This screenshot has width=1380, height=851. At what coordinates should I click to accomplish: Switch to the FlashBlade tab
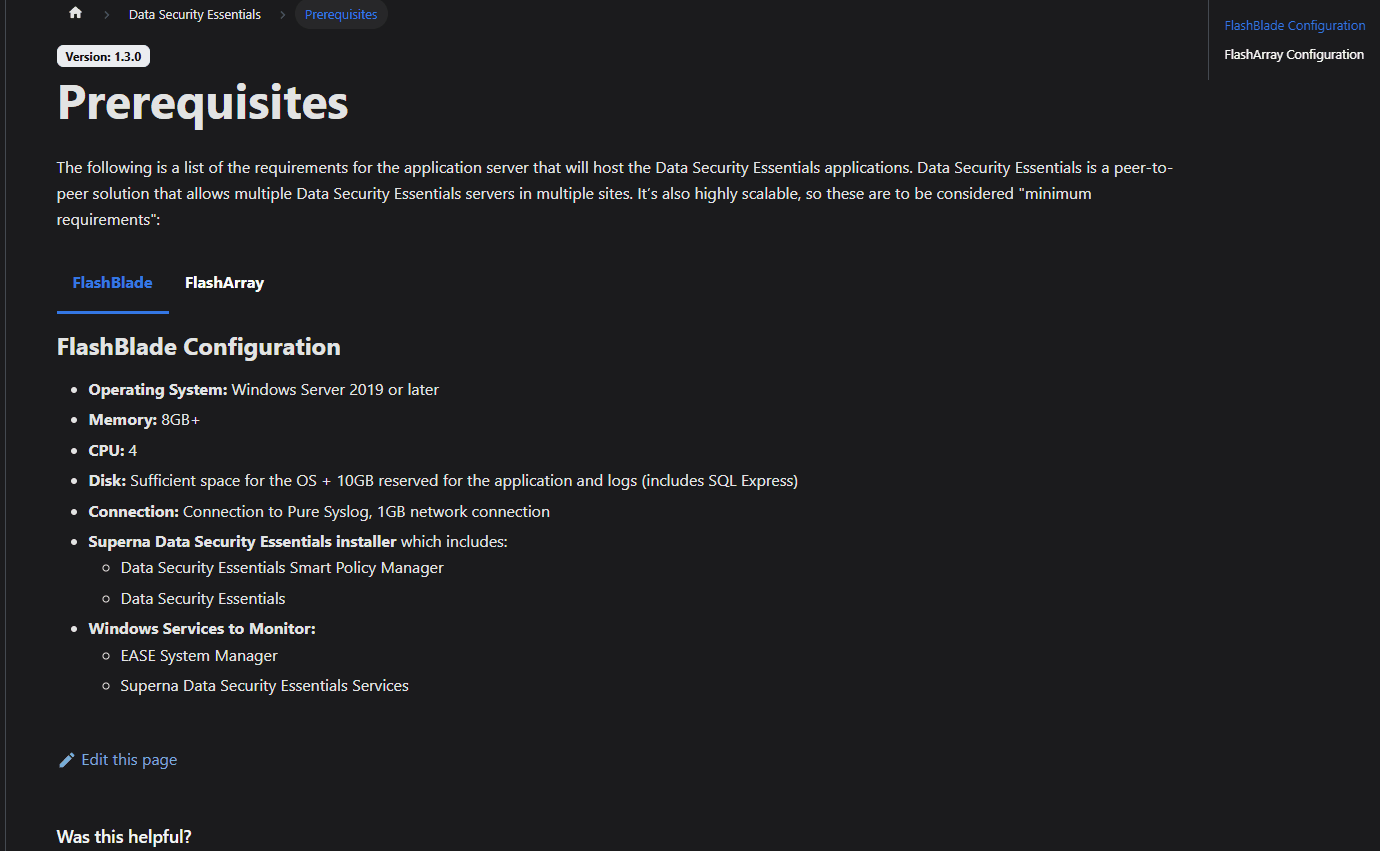(x=112, y=283)
